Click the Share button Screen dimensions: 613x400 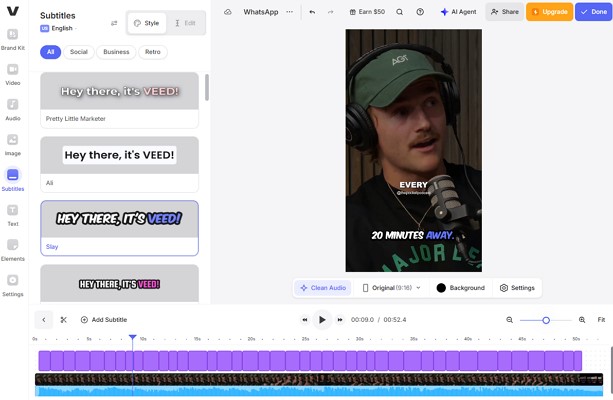point(505,12)
